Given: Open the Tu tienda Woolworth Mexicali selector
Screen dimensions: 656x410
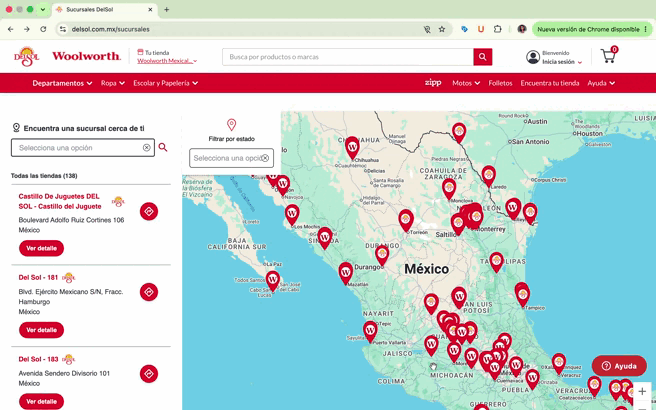Looking at the screenshot, I should click(167, 61).
